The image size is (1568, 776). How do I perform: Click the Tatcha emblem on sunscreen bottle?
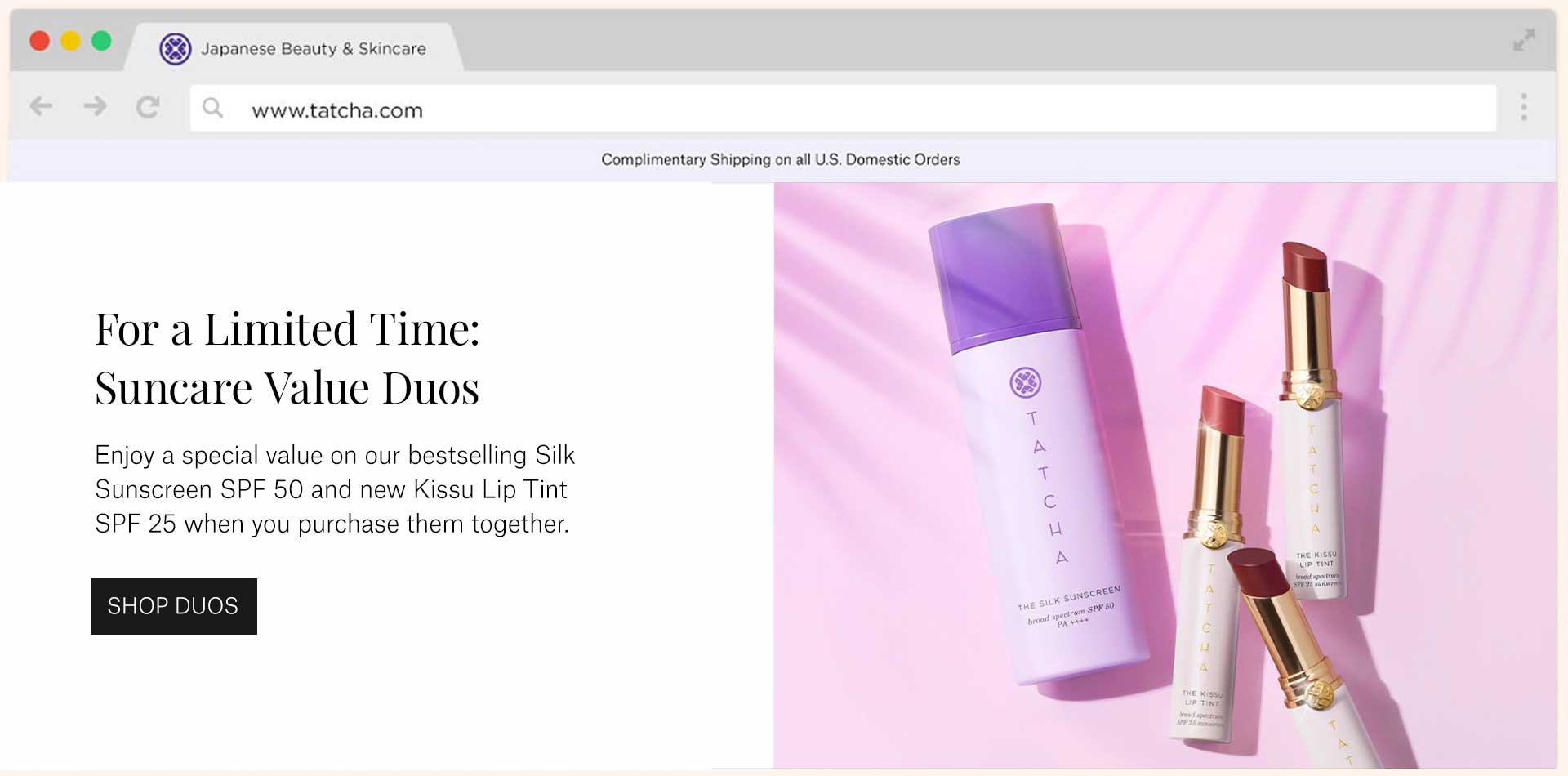coord(1025,382)
